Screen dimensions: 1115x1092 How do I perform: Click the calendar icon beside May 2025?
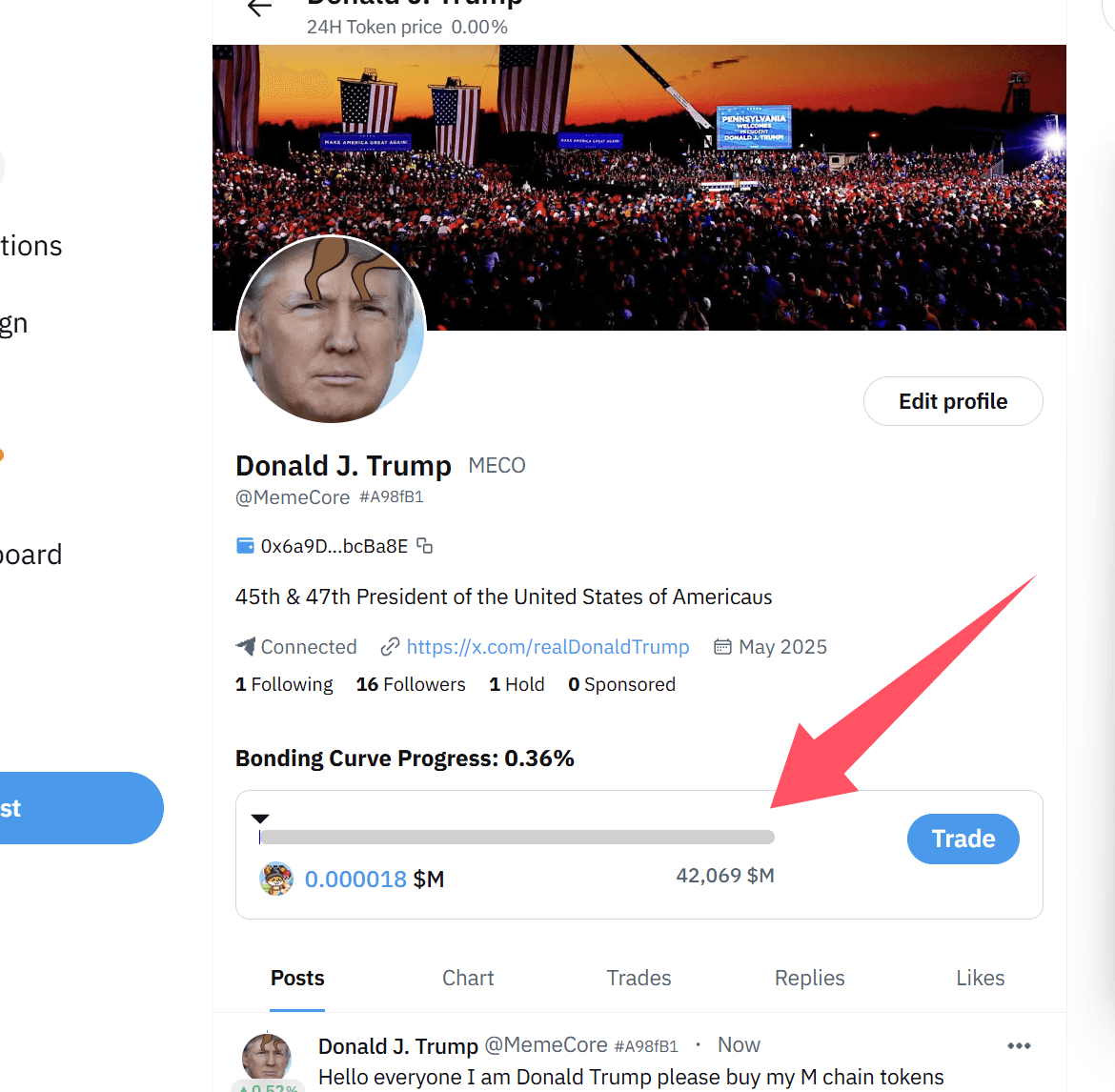click(722, 647)
